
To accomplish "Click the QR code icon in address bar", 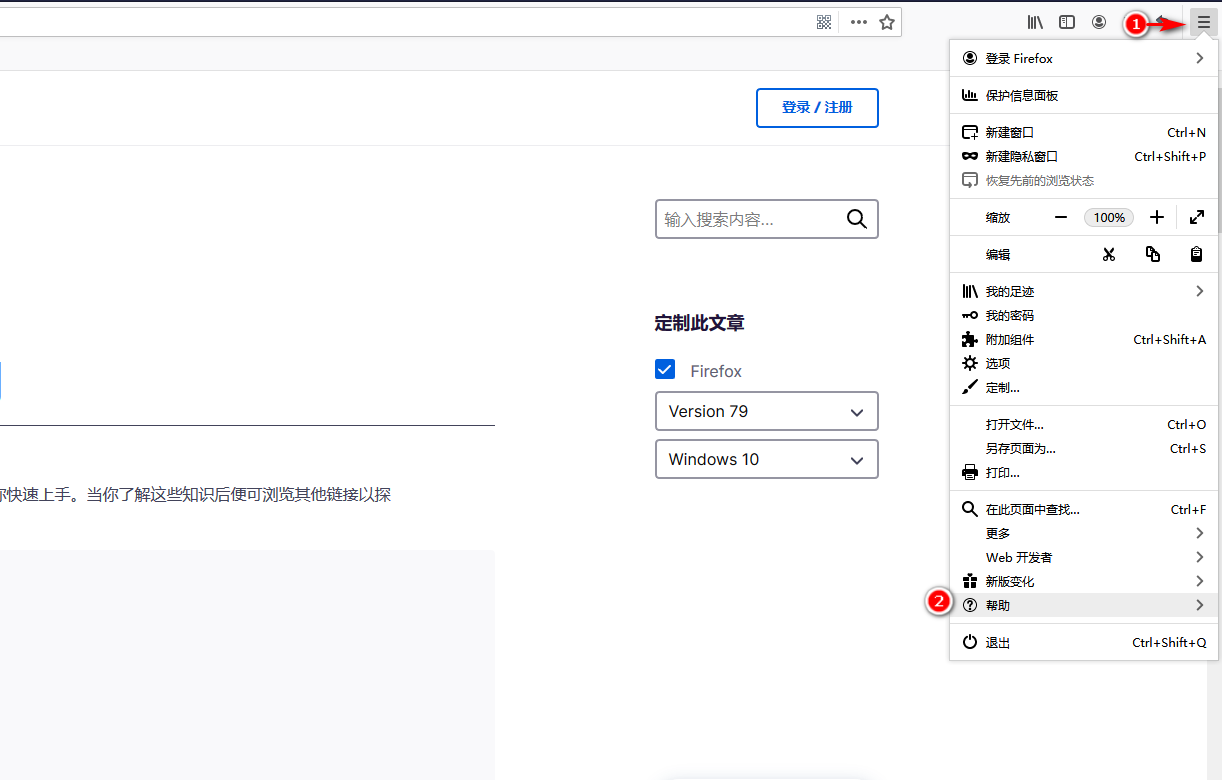I will 824,22.
